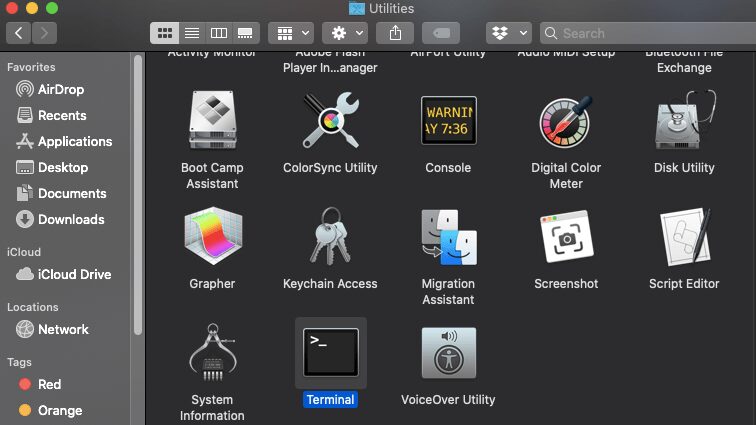Click into the Search field

click(648, 33)
